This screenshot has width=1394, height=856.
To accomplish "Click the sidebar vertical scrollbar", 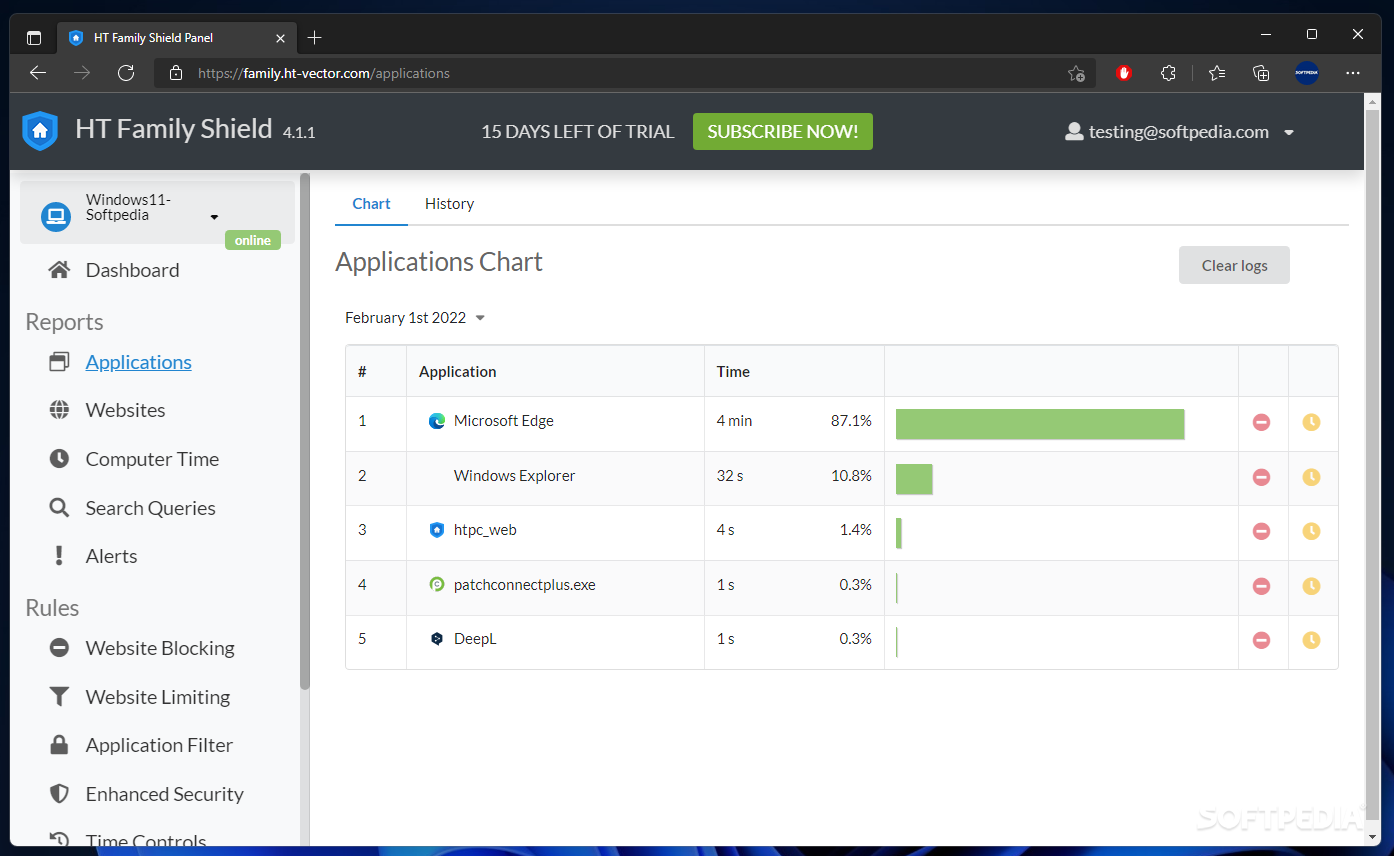I will pos(305,432).
